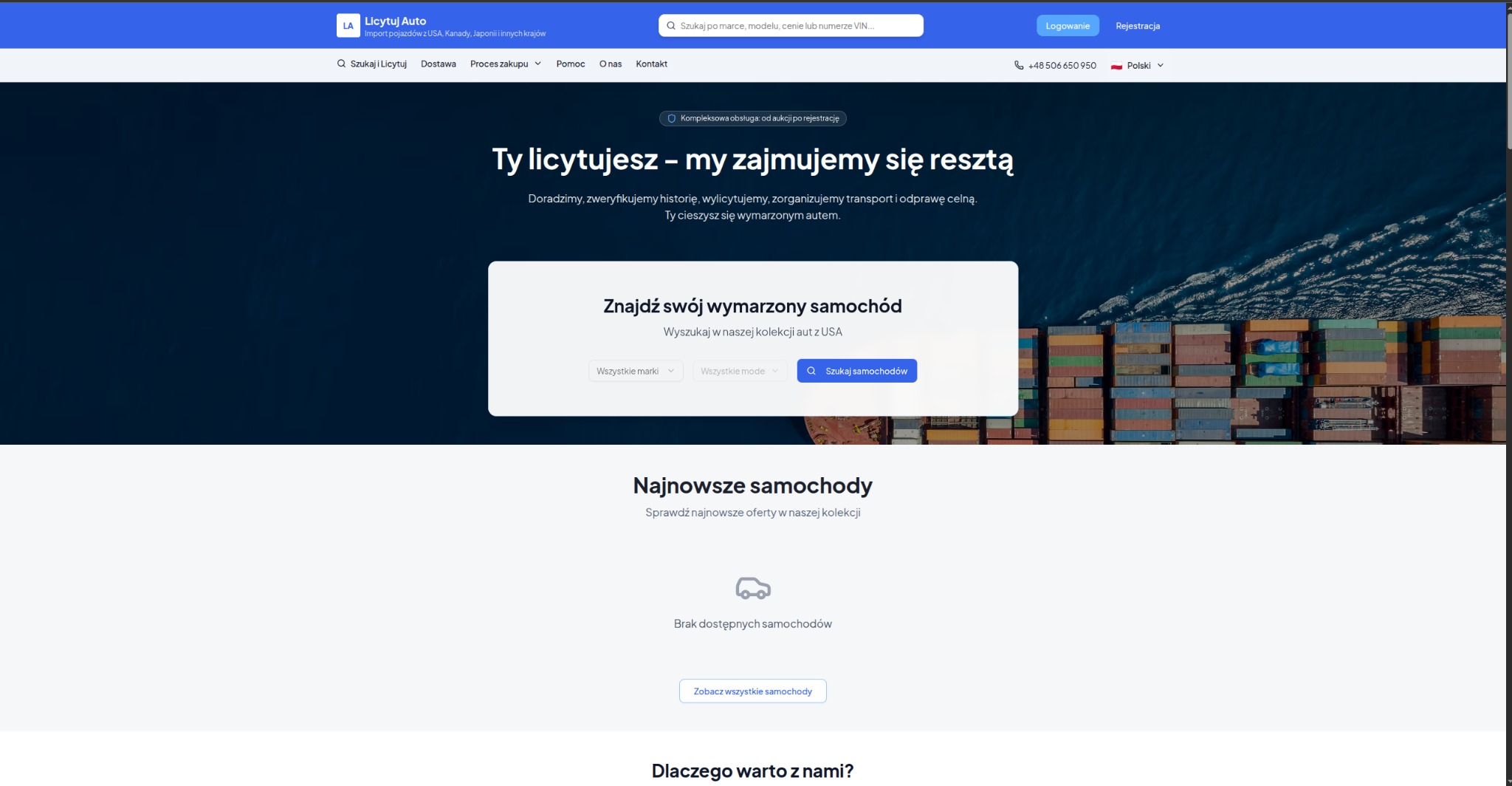Open the Kontakt page
The width and height of the screenshot is (1512, 786).
(651, 64)
